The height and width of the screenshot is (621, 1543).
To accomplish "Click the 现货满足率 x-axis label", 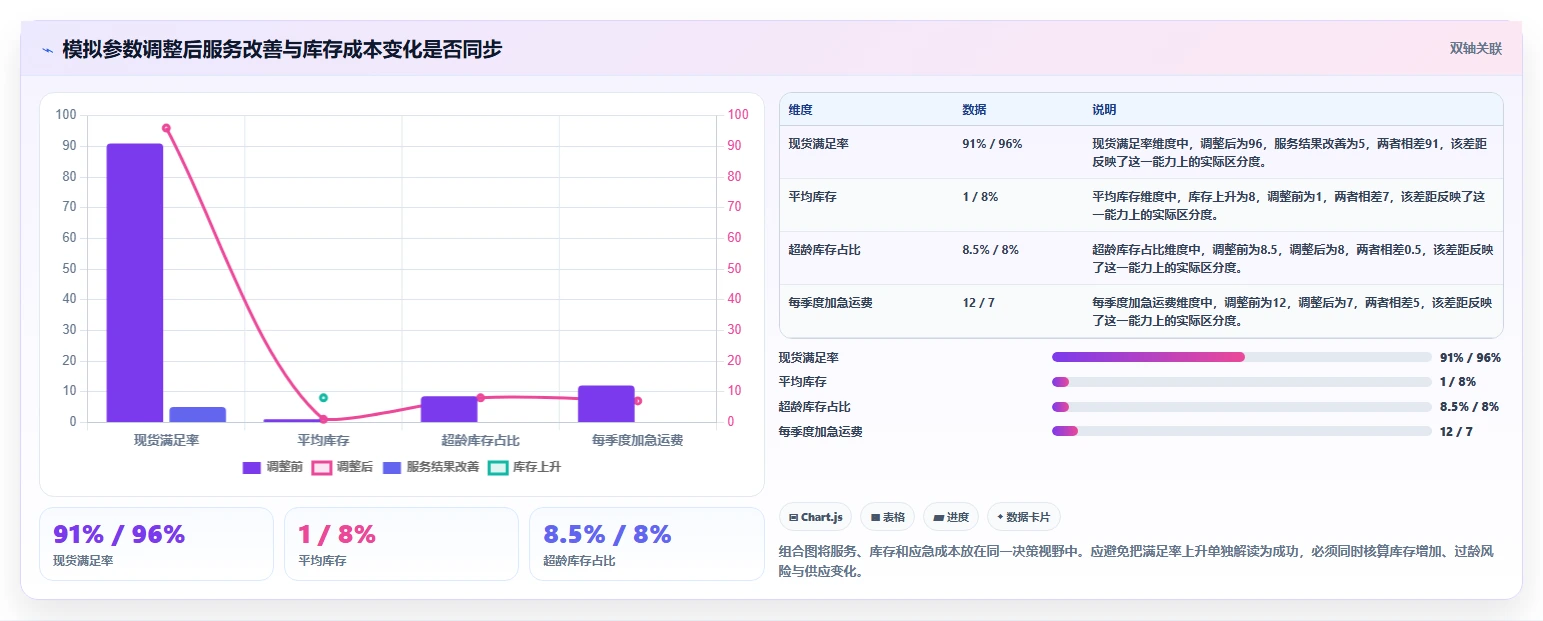I will 166,440.
